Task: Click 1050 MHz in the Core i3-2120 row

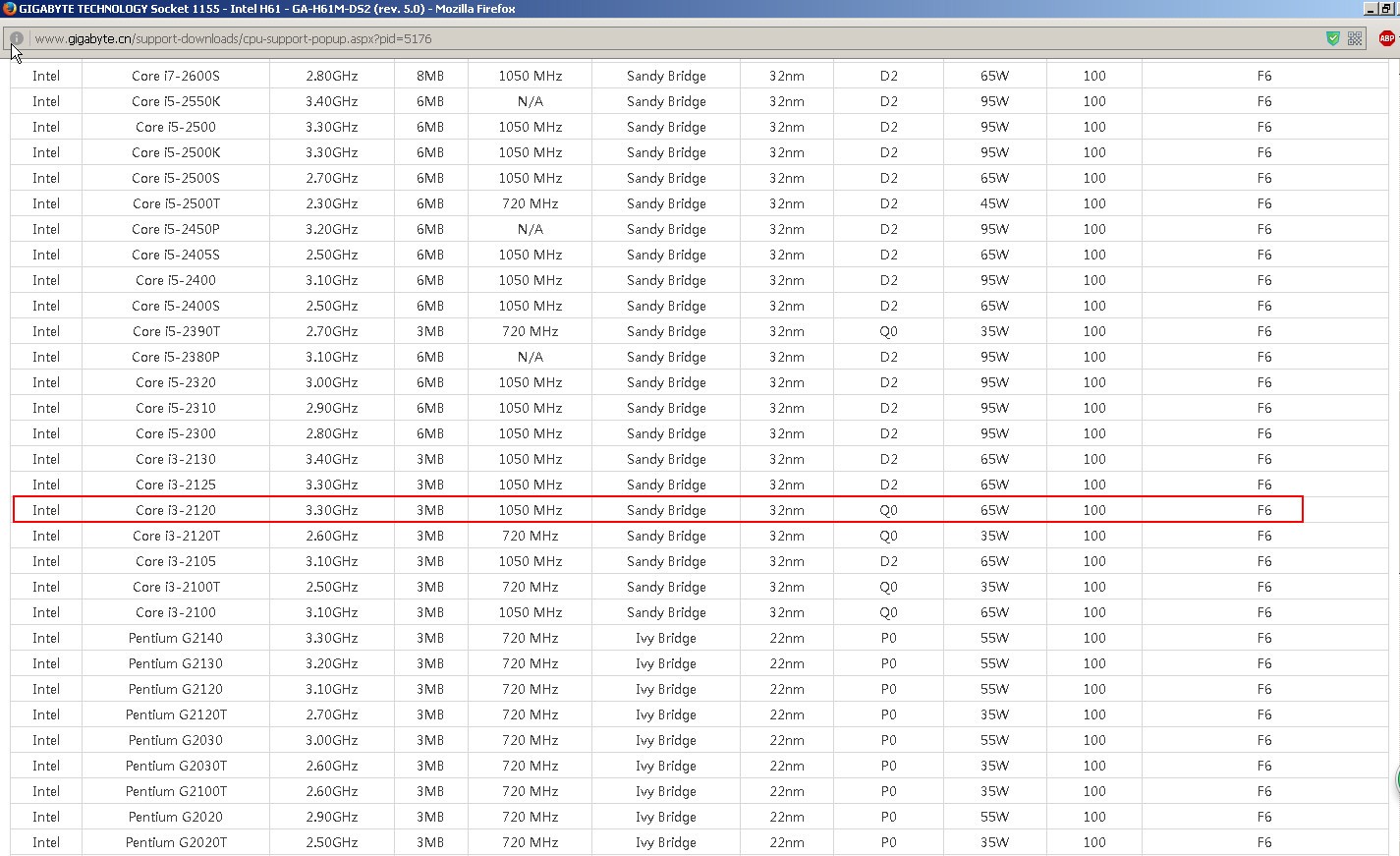Action: click(531, 510)
